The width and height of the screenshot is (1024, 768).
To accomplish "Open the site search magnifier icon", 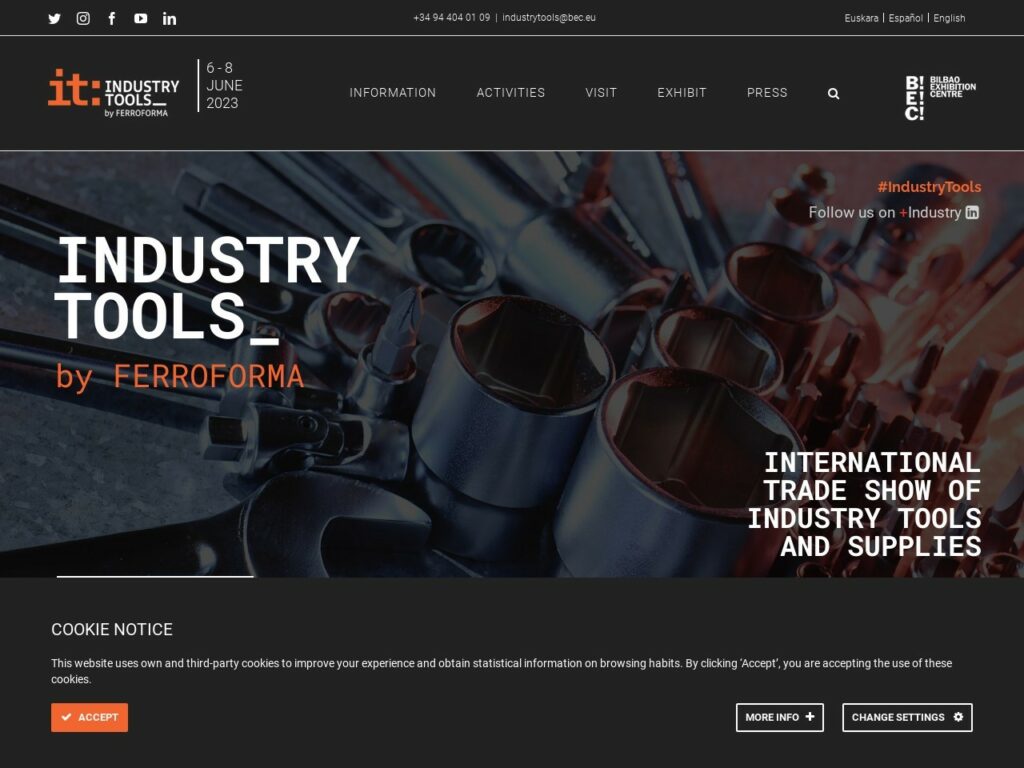I will pyautogui.click(x=833, y=93).
